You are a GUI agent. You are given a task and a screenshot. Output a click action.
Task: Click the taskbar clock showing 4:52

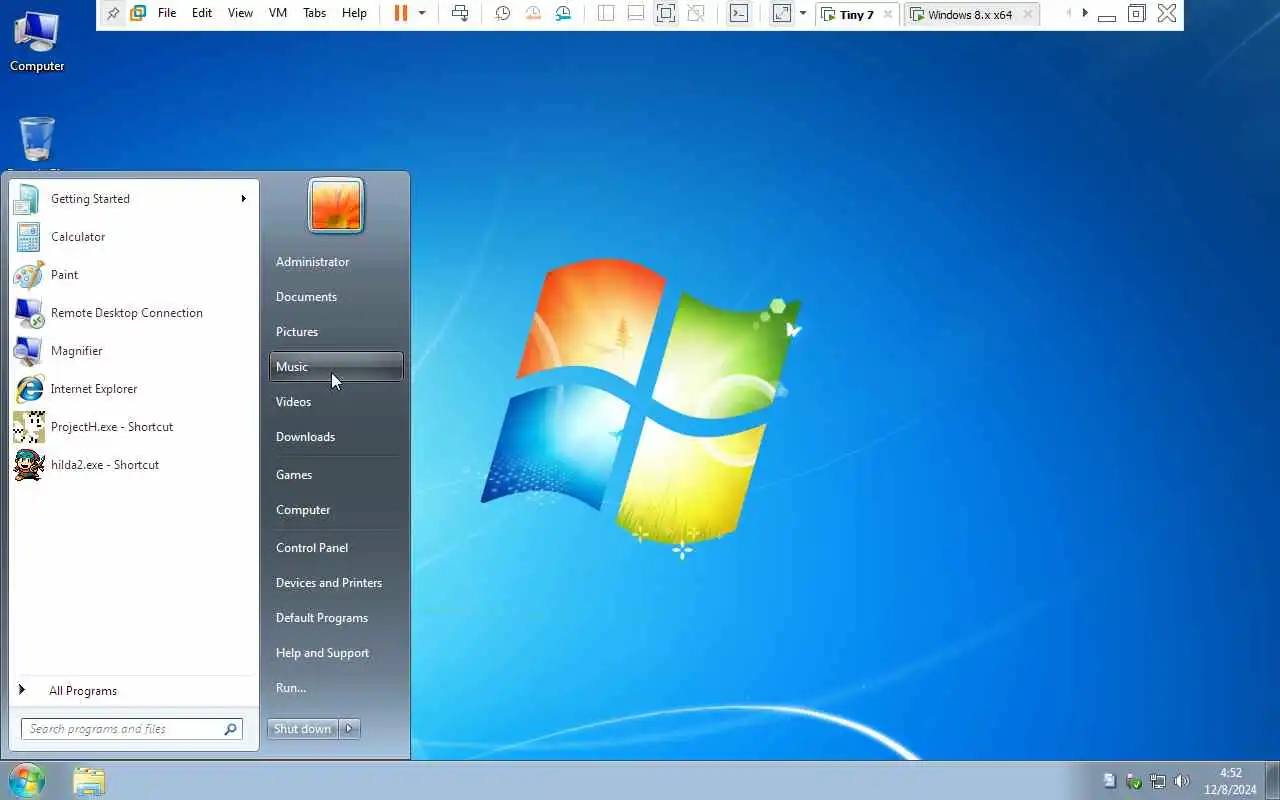1230,781
